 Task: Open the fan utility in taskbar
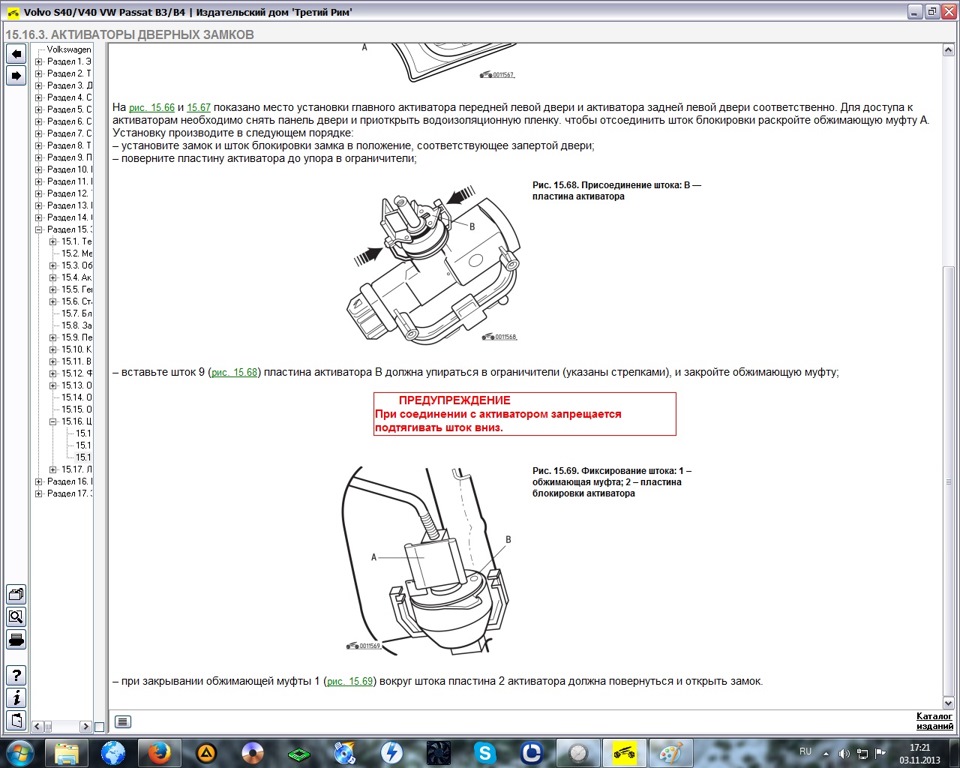pyautogui.click(x=438, y=753)
